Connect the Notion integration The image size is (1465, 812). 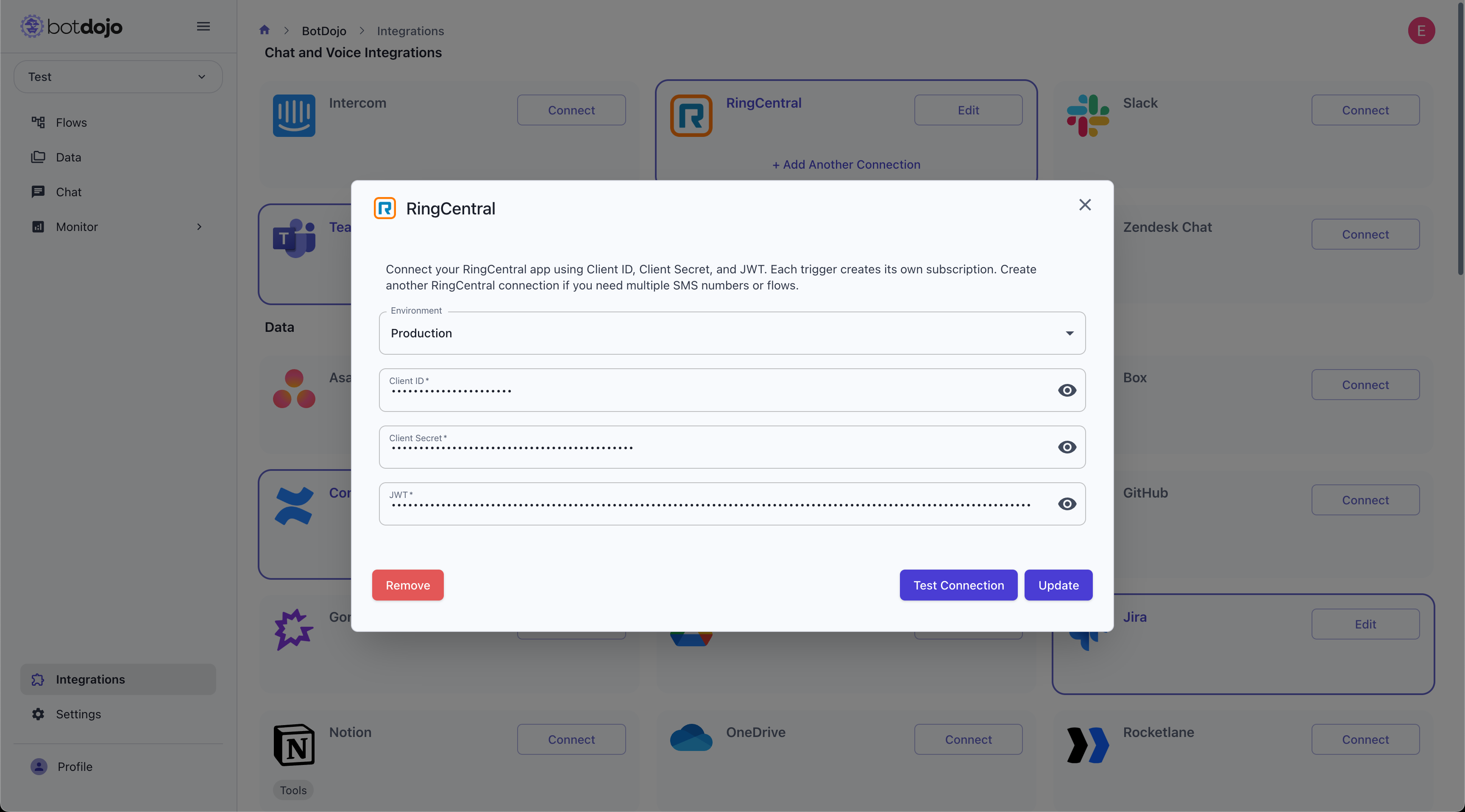pos(571,740)
